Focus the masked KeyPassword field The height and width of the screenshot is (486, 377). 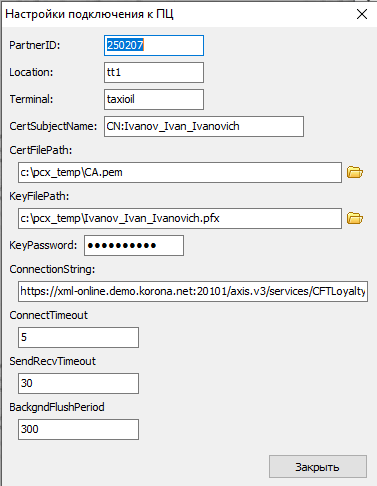[x=134, y=246]
